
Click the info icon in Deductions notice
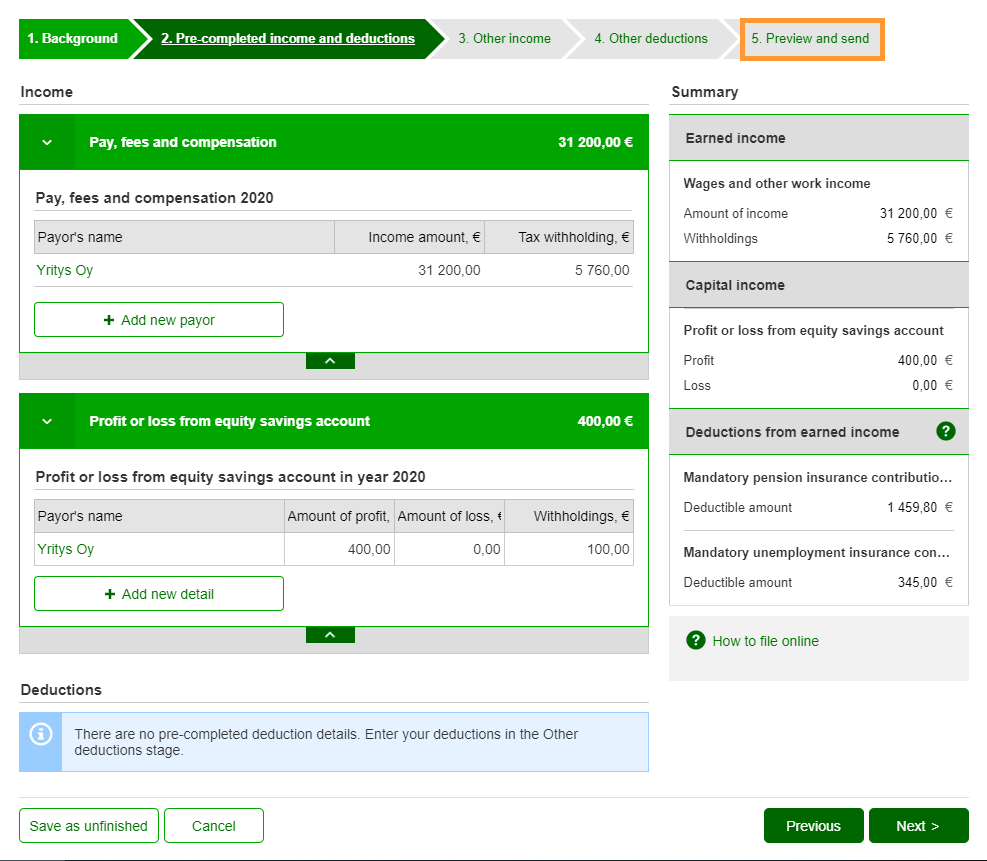(x=41, y=734)
